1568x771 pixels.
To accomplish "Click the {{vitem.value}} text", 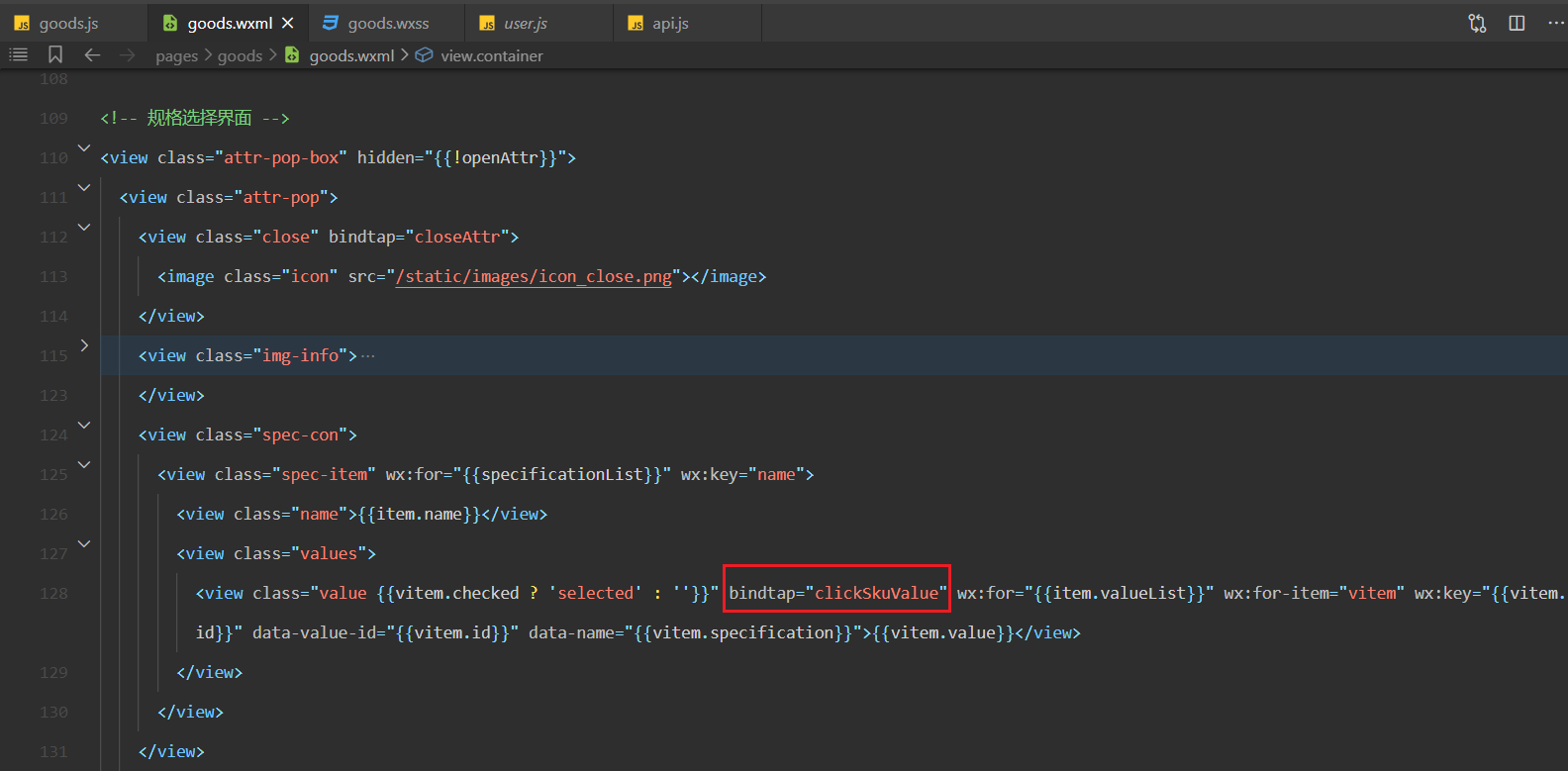I will point(943,633).
